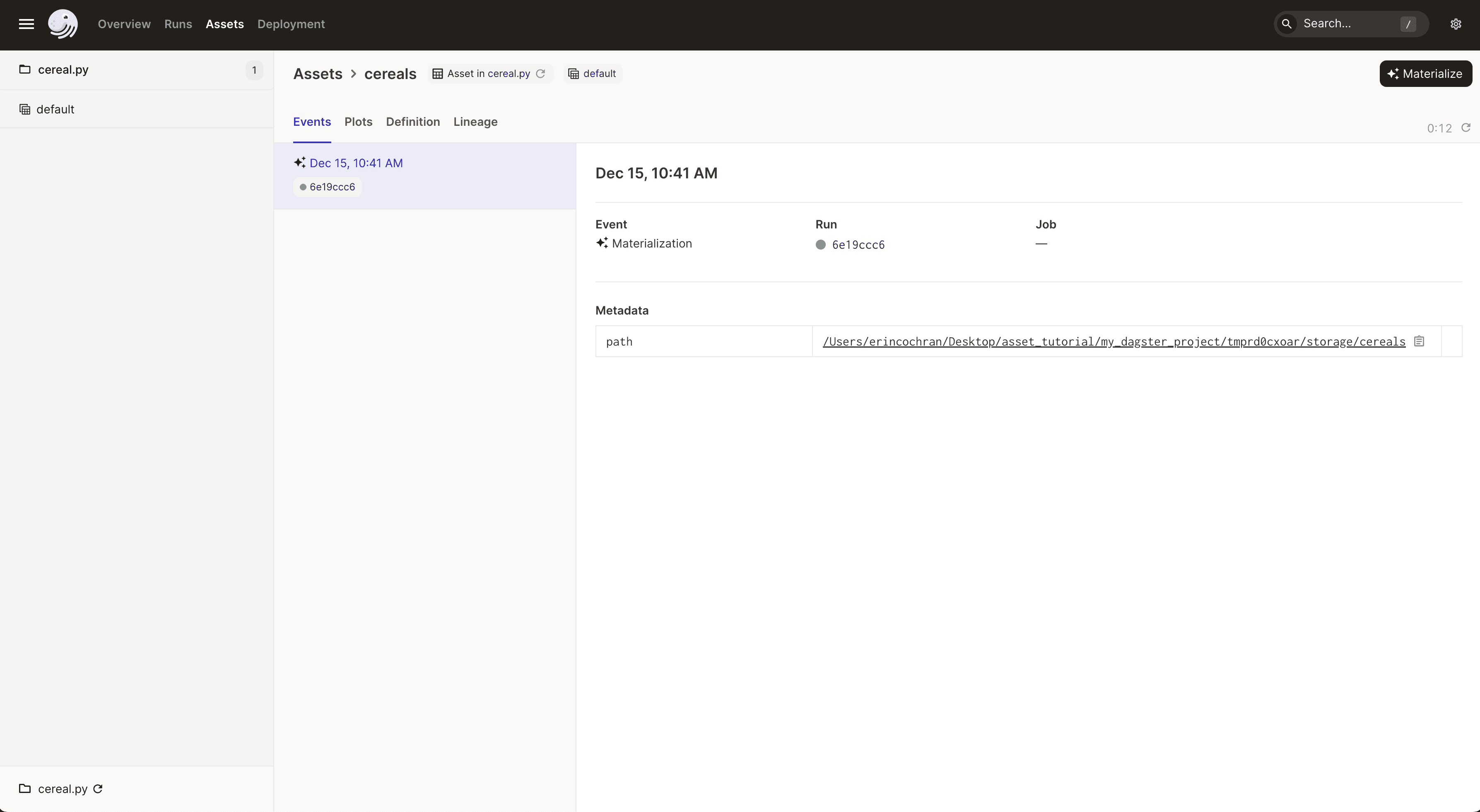The height and width of the screenshot is (812, 1480).
Task: Click the path key cell in Metadata table
Action: 704,341
